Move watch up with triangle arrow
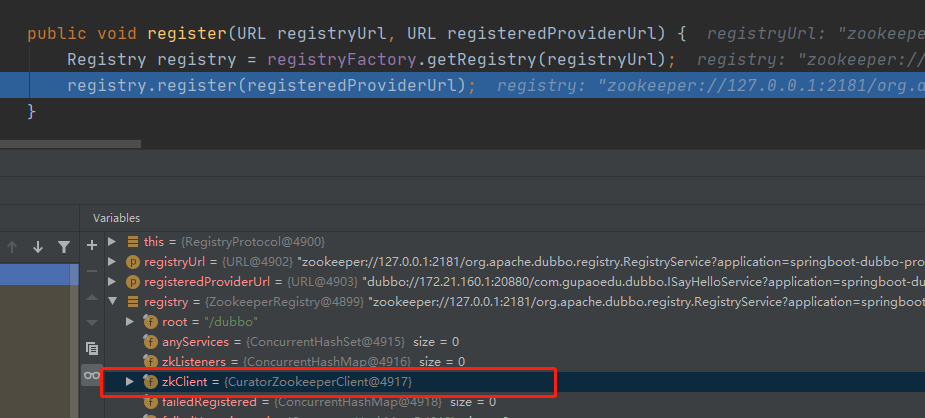This screenshot has height=418, width=925. coord(91,297)
